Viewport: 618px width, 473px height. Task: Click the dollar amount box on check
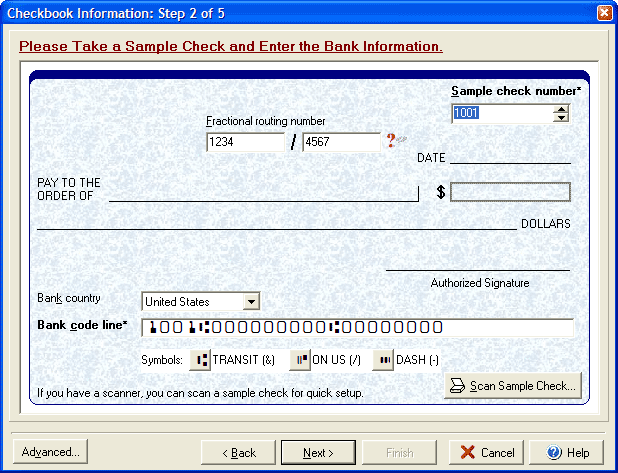point(510,192)
